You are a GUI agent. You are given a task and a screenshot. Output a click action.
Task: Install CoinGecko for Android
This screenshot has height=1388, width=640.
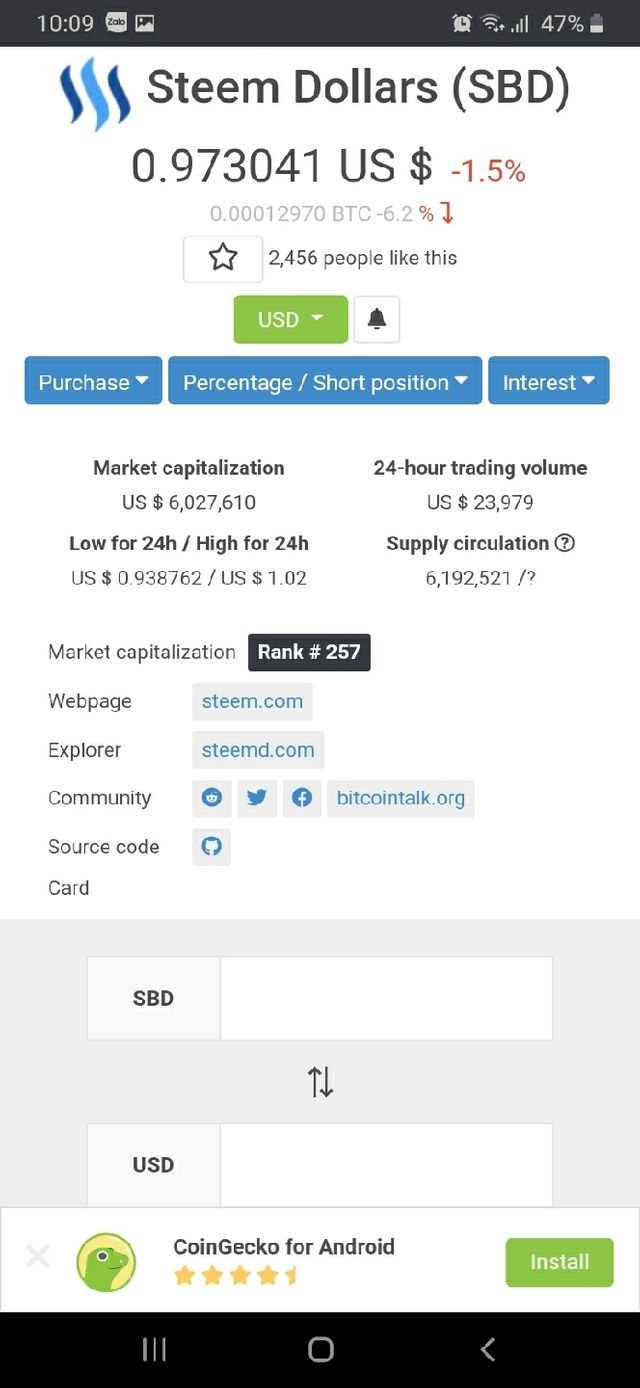point(559,1262)
